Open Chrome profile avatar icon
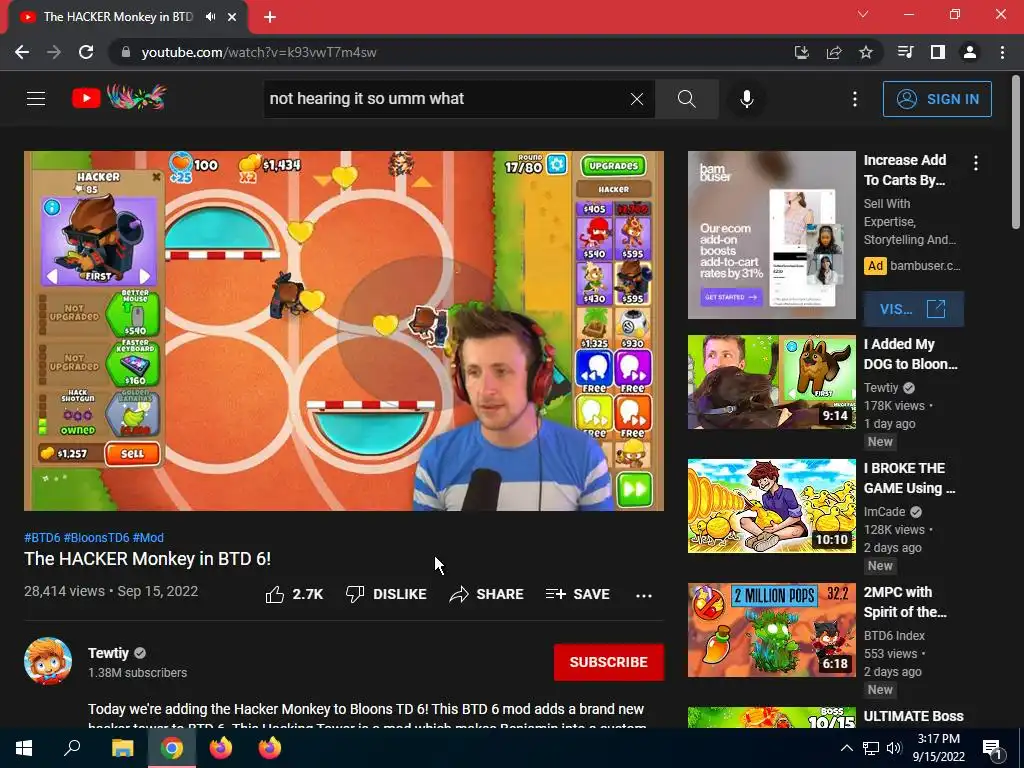The image size is (1024, 768). pos(970,52)
